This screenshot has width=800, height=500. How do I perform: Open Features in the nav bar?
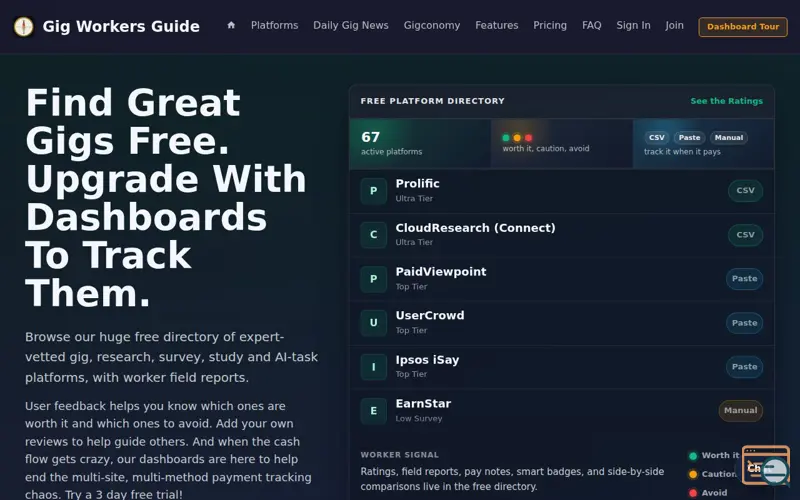click(x=496, y=26)
